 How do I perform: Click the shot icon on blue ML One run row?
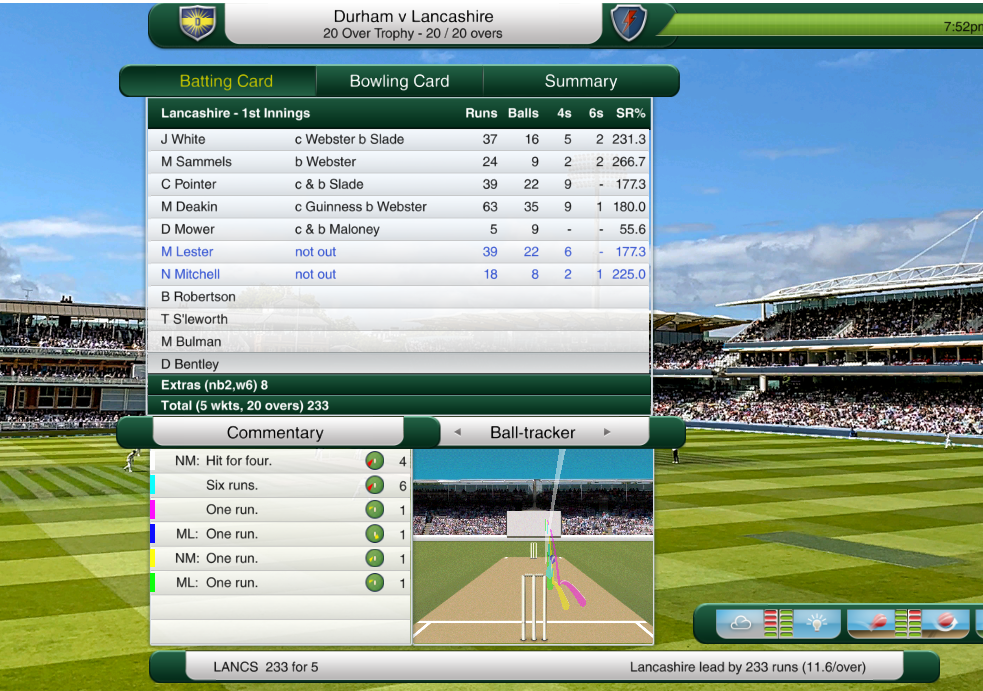(375, 534)
